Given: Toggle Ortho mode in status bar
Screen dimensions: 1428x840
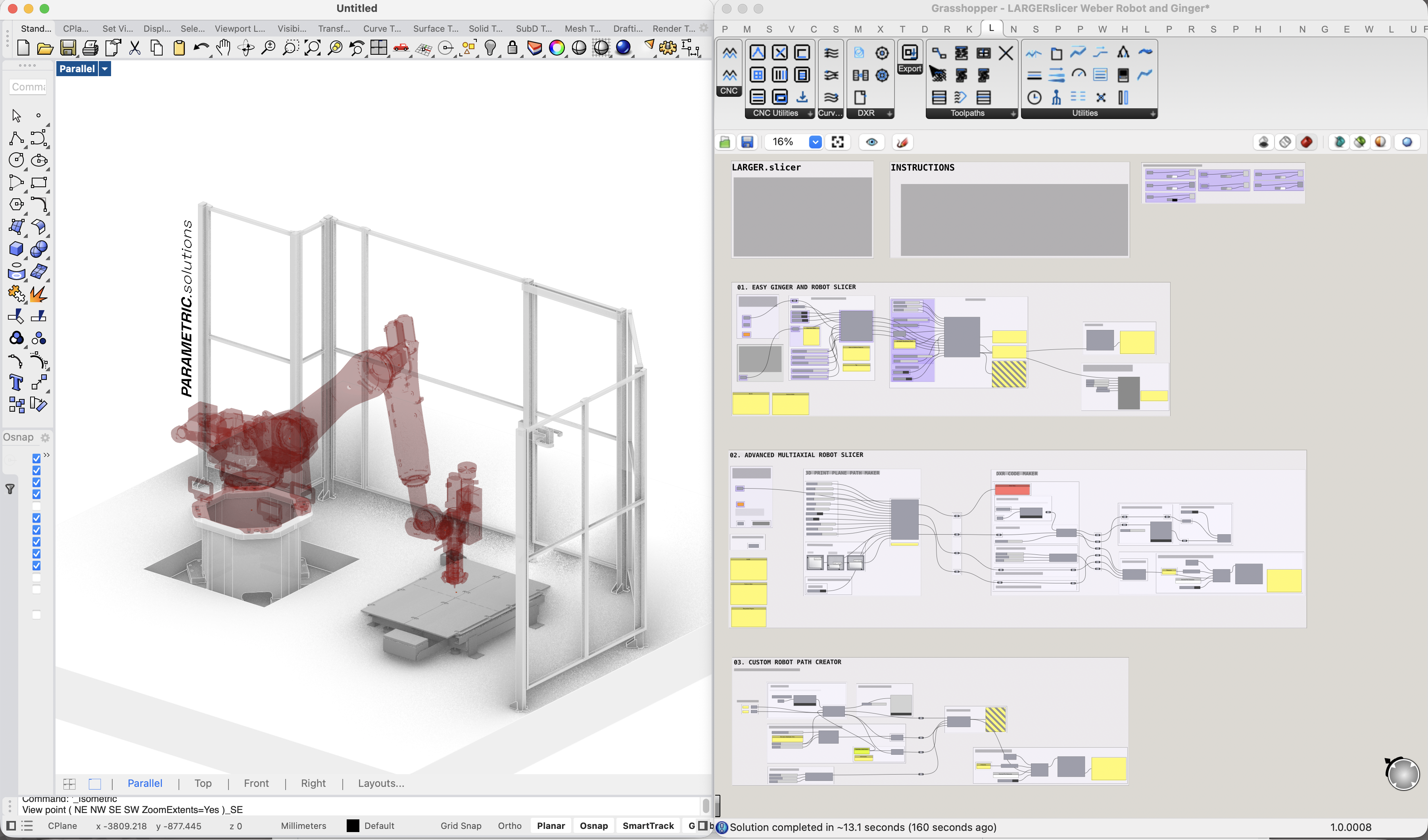Looking at the screenshot, I should coord(509,826).
